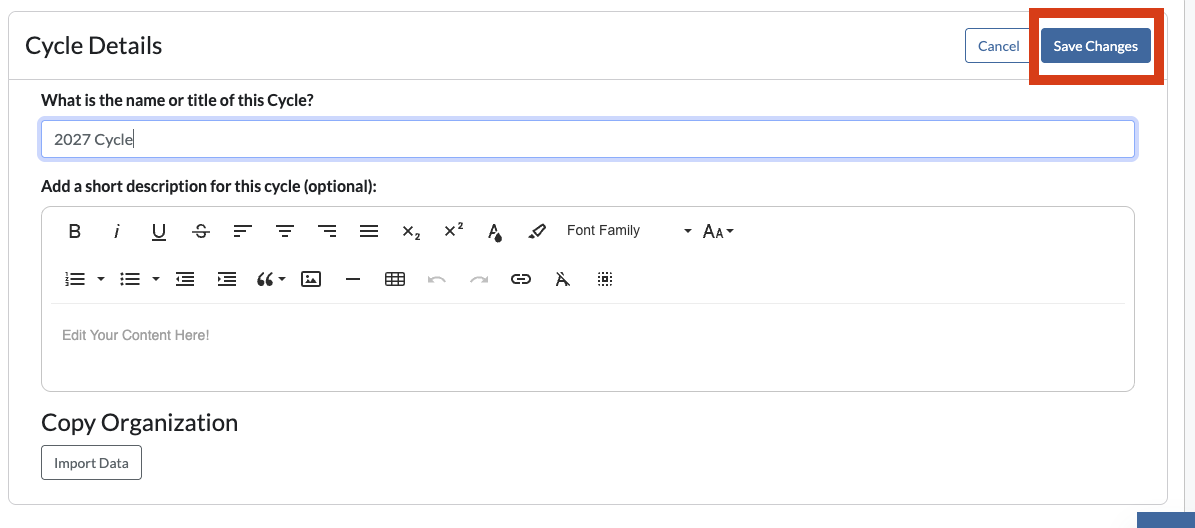Insert an unordered bullet list
This screenshot has width=1195, height=528.
pos(130,280)
